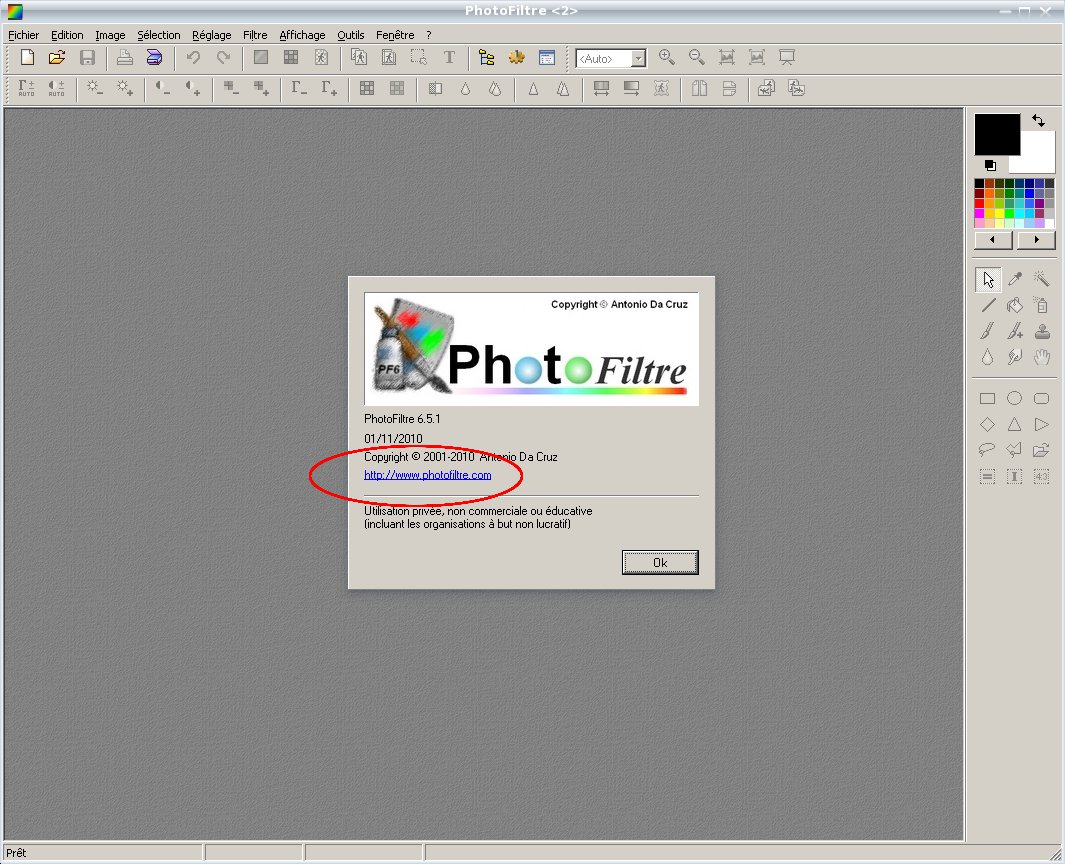Click the New document icon
This screenshot has height=864, width=1065.
27,58
